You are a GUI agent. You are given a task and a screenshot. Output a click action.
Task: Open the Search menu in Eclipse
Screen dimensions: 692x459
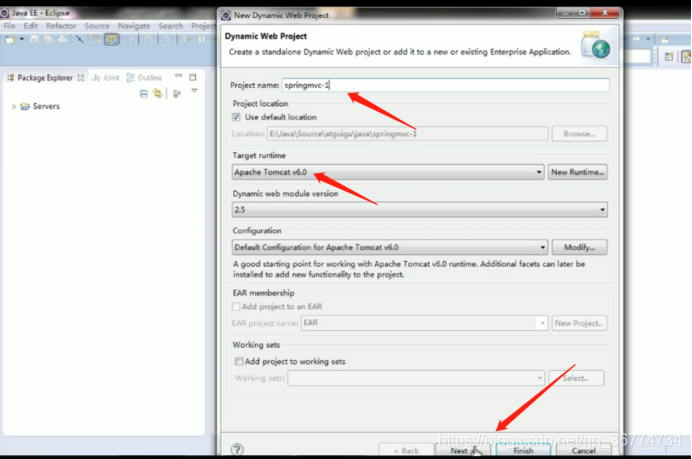click(170, 26)
